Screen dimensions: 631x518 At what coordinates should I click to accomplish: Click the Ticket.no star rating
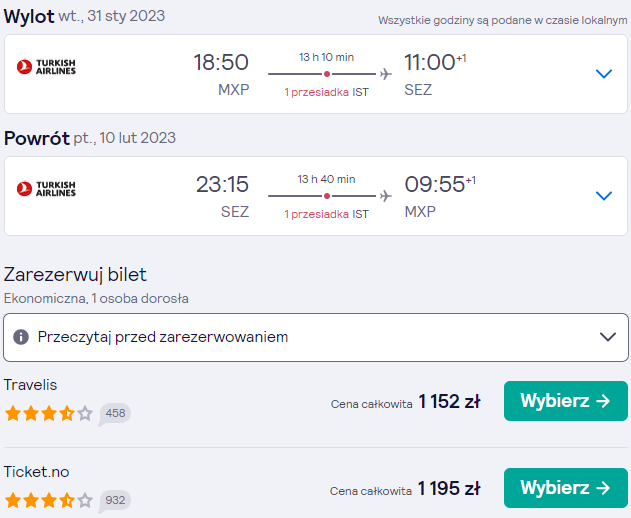pyautogui.click(x=49, y=500)
